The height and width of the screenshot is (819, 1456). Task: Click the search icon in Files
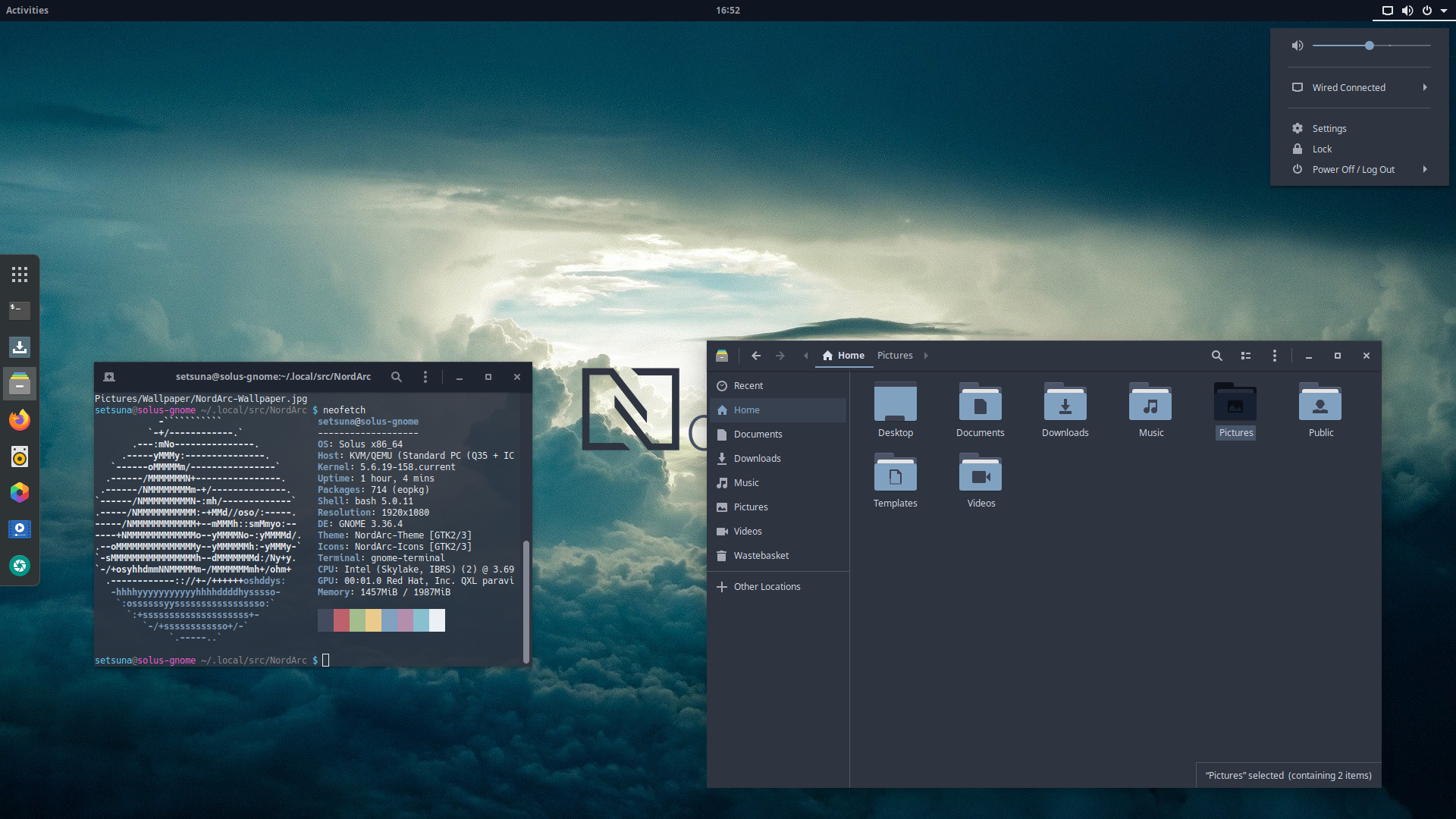pyautogui.click(x=1216, y=356)
